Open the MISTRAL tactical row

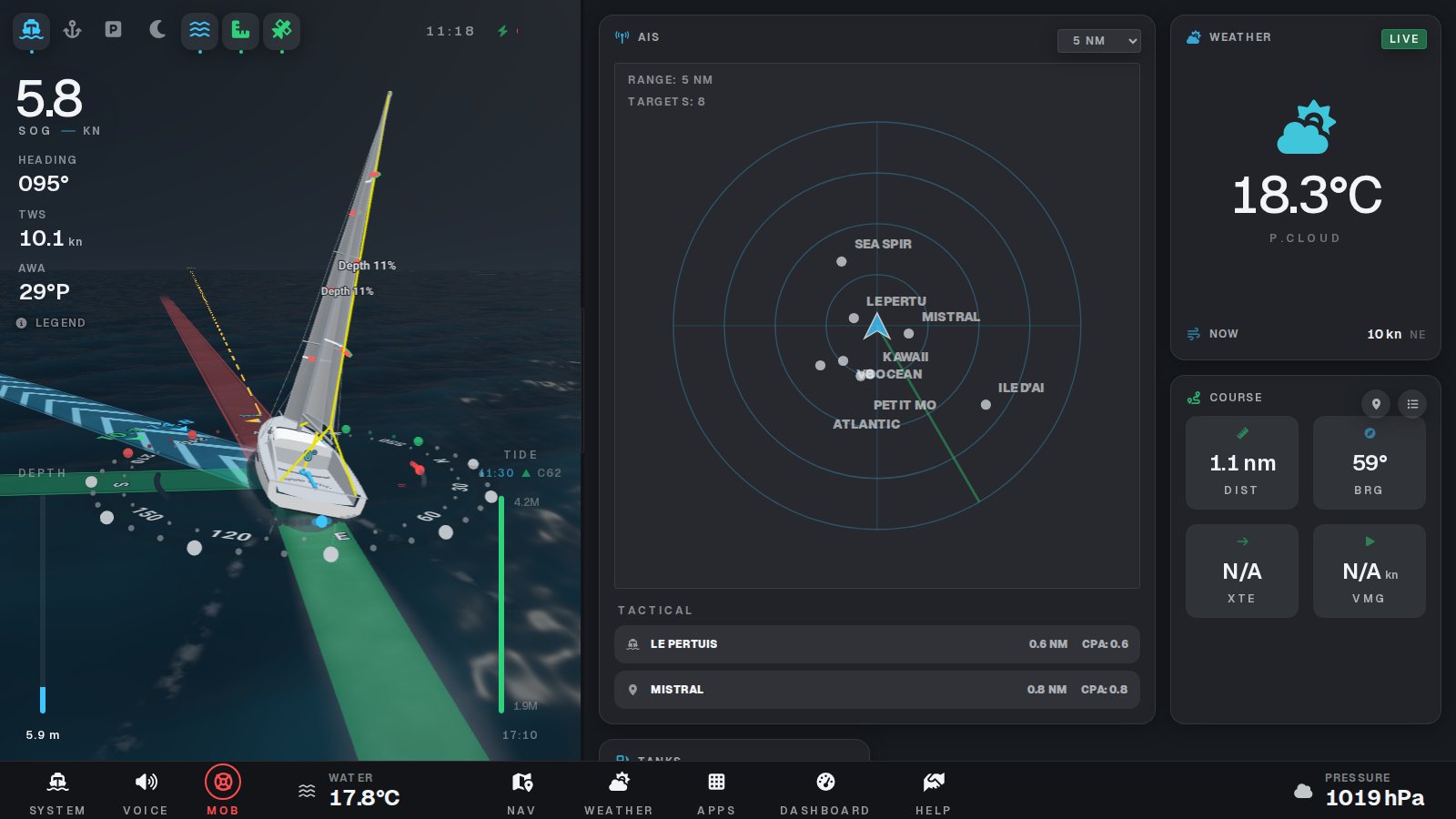(x=876, y=690)
